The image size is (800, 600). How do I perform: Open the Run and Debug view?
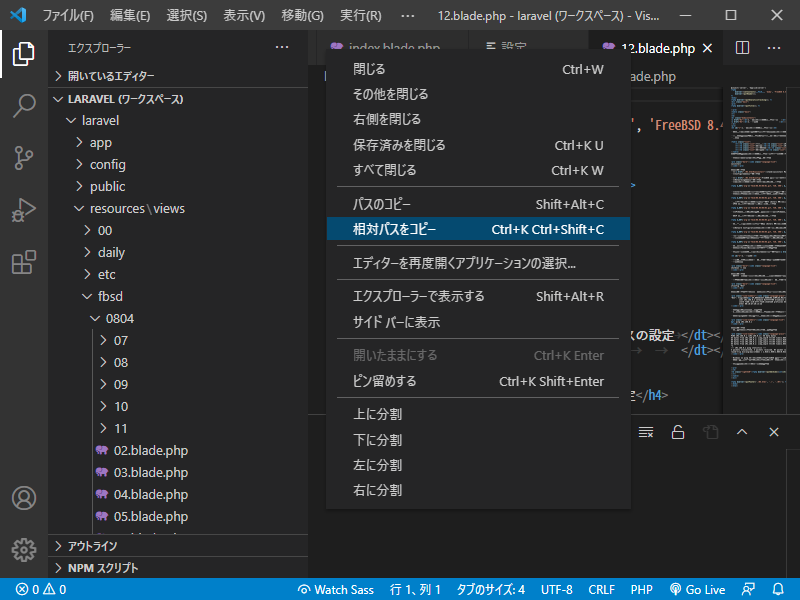point(24,211)
